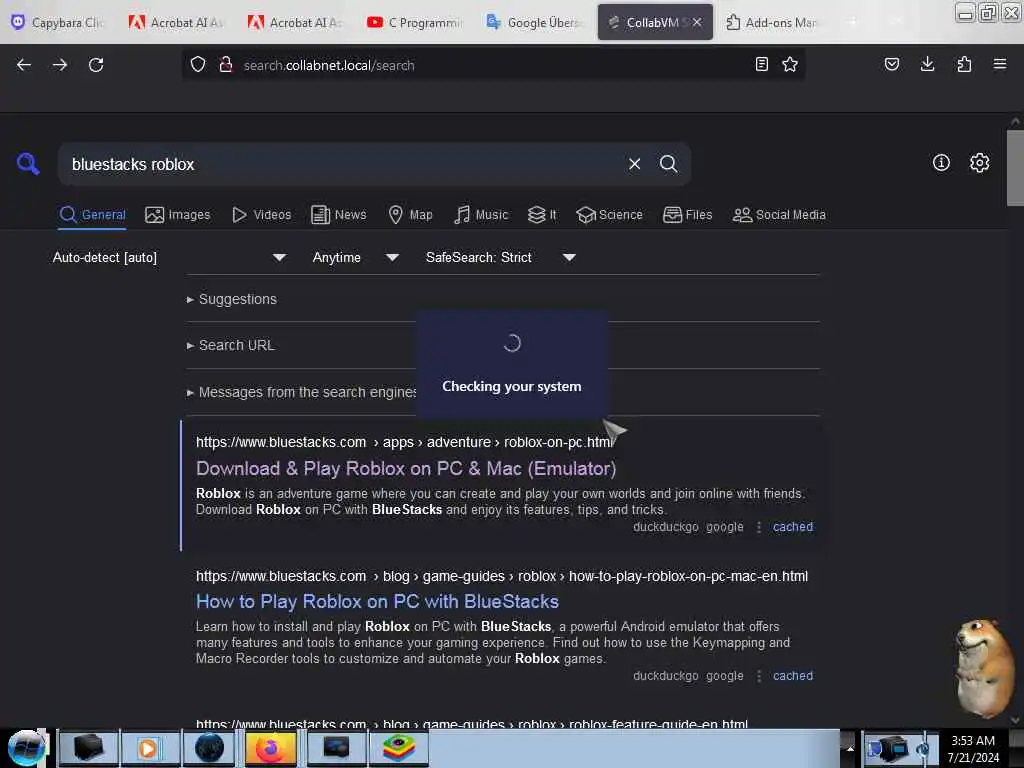Go to the search home via the blue magnifier logo
1024x768 pixels.
pyautogui.click(x=28, y=163)
